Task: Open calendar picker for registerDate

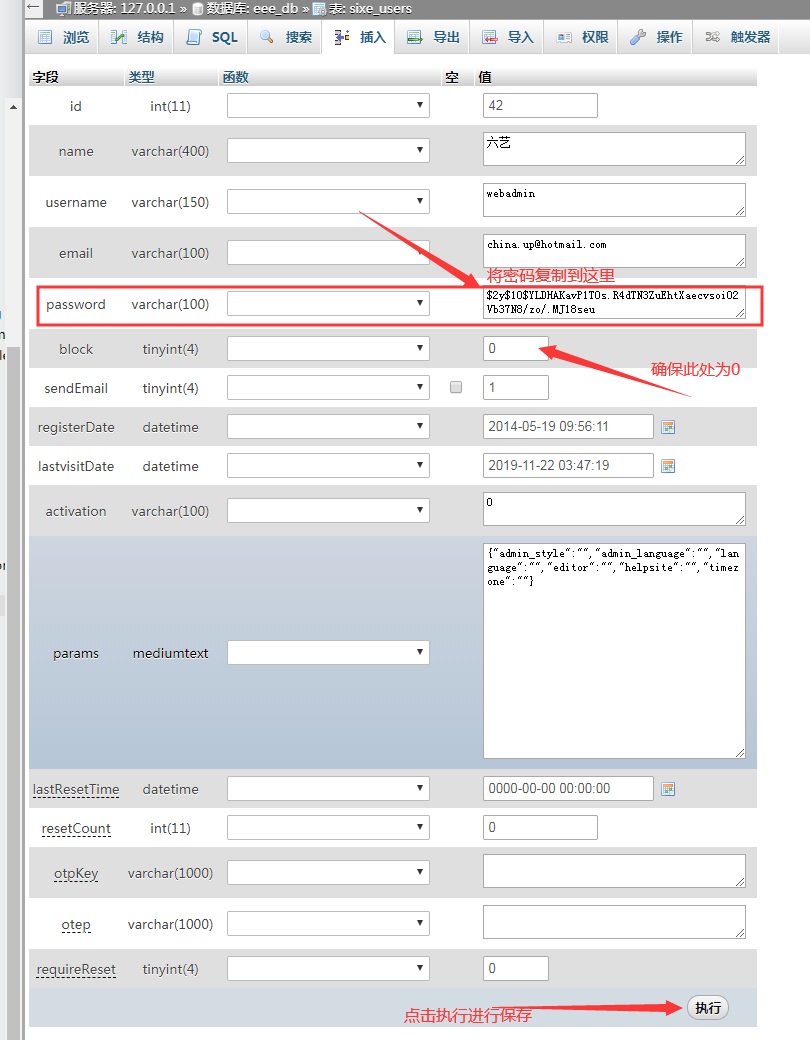Action: pos(669,427)
